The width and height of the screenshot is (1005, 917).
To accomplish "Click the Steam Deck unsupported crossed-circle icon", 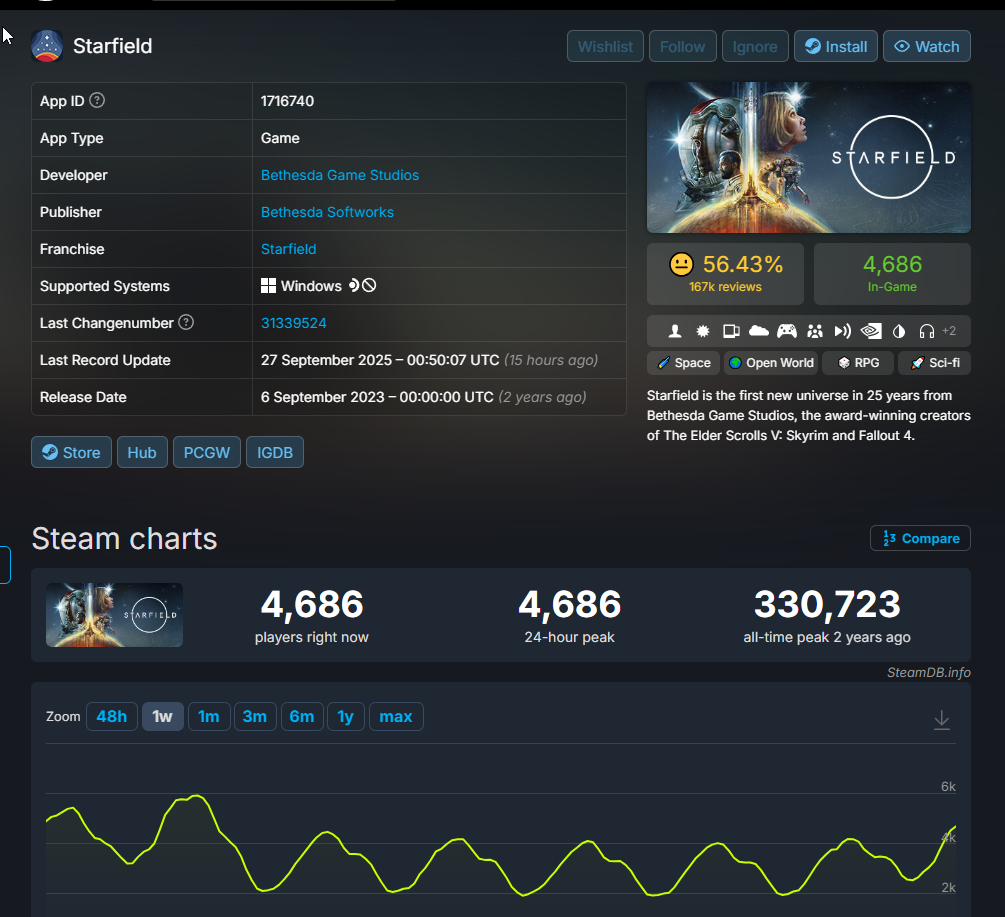I will [369, 286].
